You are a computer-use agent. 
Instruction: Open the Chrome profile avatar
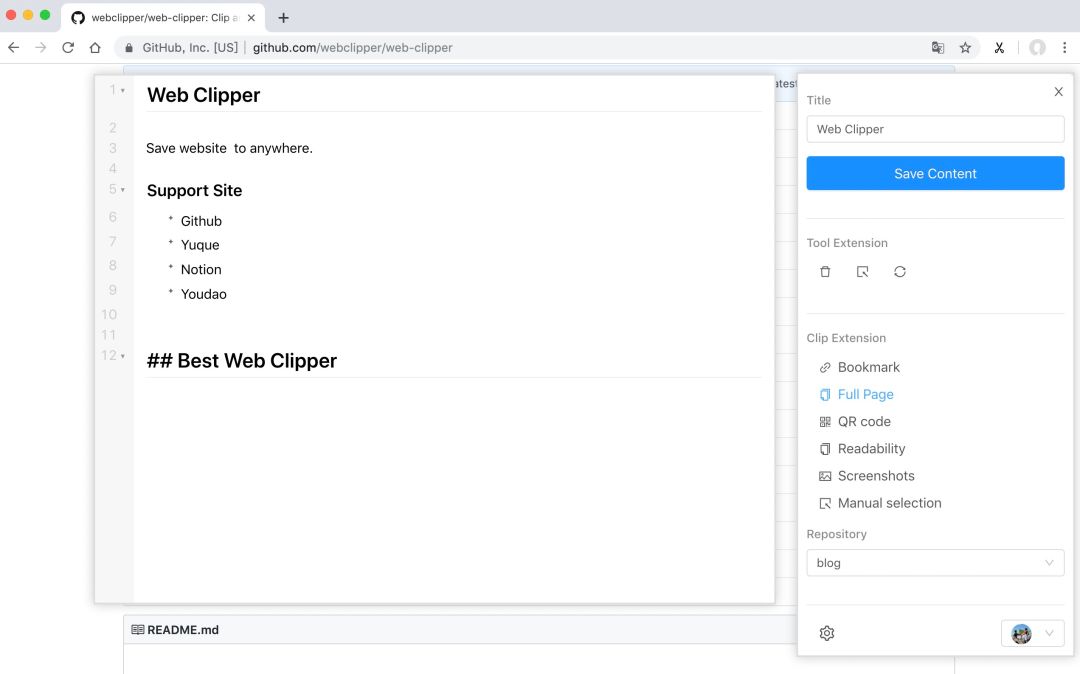coord(1037,48)
